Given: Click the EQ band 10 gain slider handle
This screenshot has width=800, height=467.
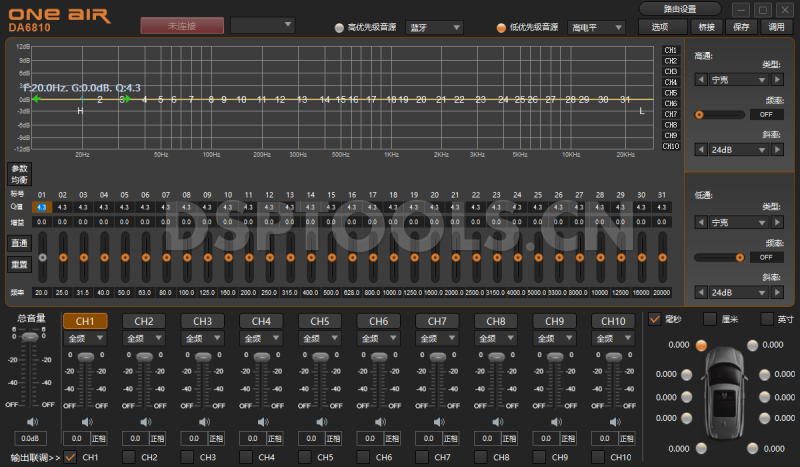Looking at the screenshot, I should pyautogui.click(x=228, y=257).
